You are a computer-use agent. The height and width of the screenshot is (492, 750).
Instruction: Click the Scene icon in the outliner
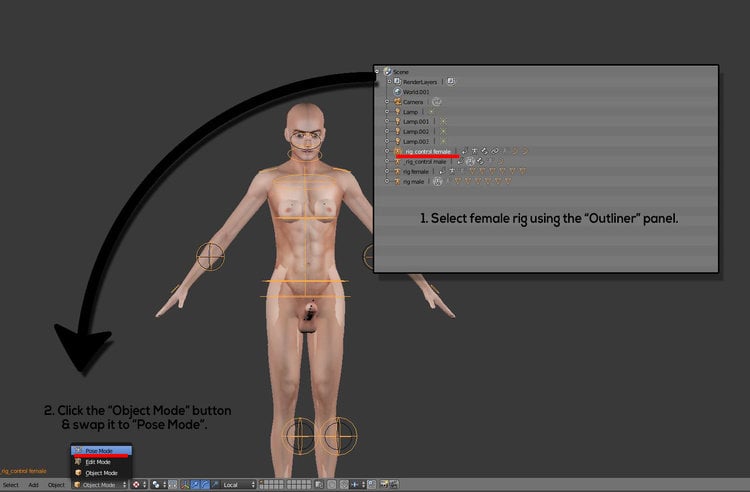(x=387, y=72)
